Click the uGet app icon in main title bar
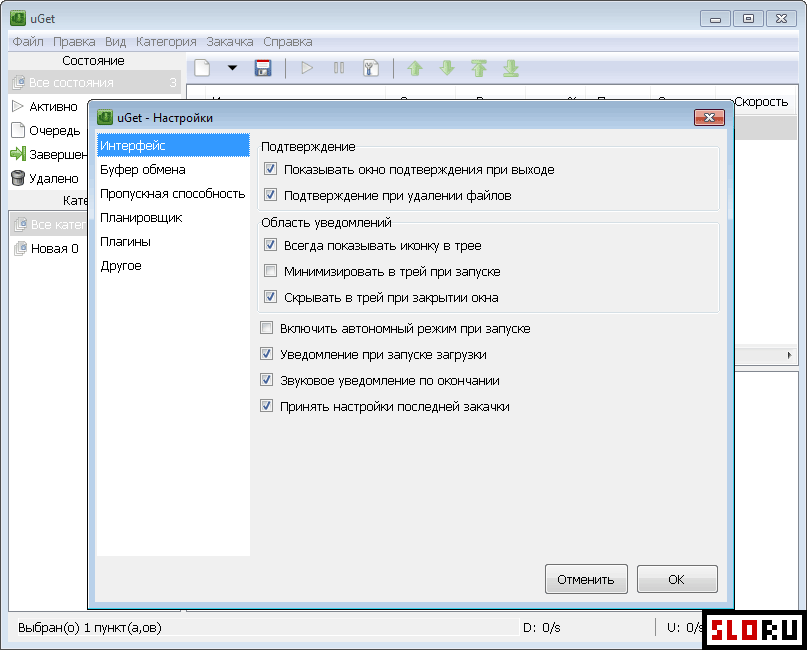This screenshot has height=650, width=807. pos(18,18)
